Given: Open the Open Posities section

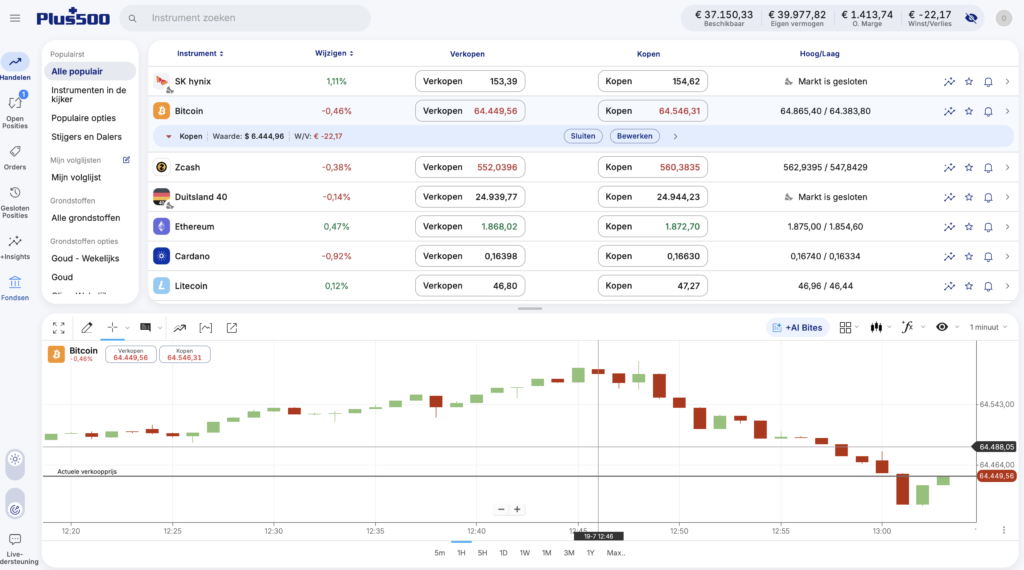Looking at the screenshot, I should click(x=15, y=112).
